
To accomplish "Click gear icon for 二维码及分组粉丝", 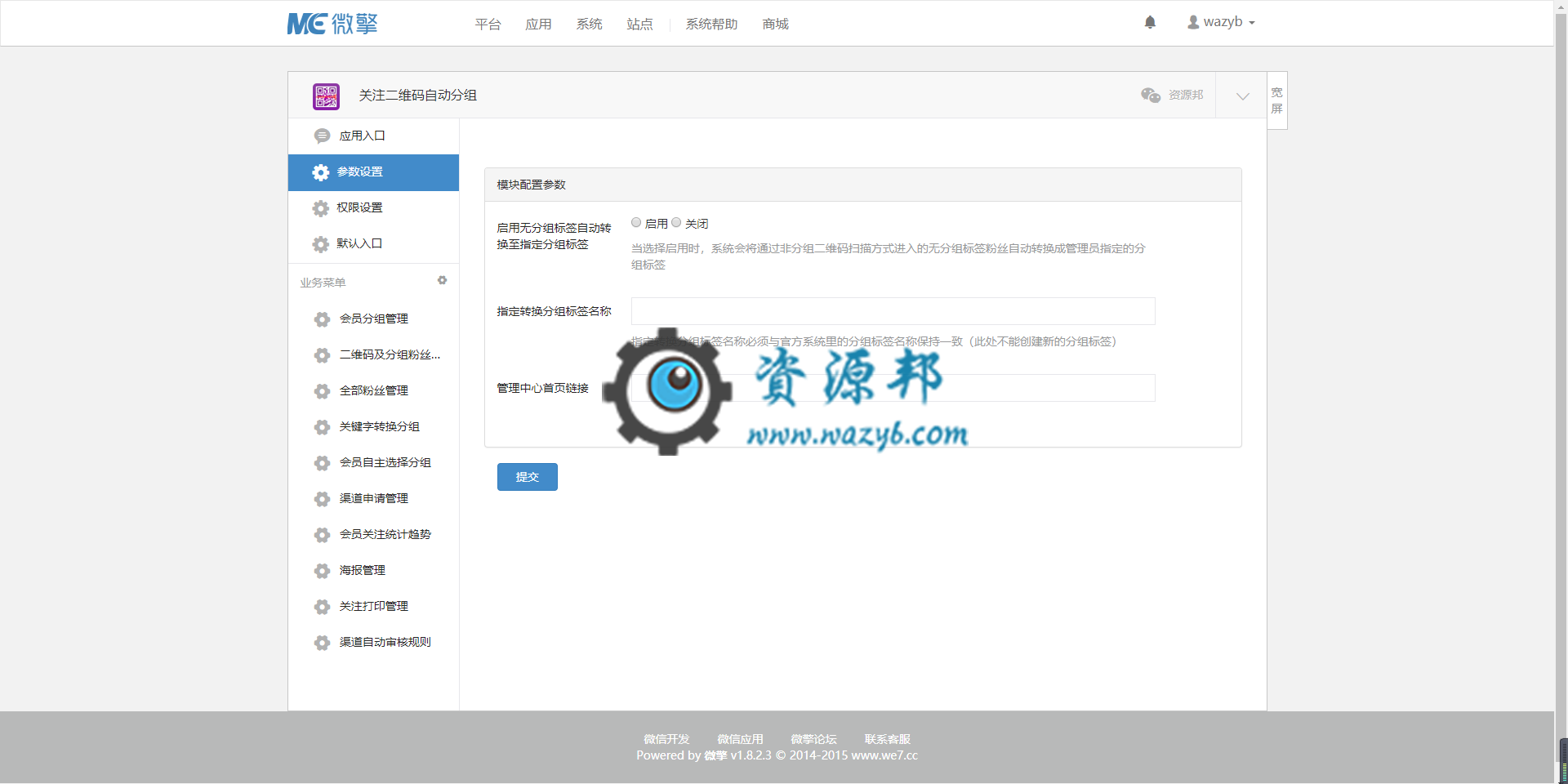I will 322,355.
